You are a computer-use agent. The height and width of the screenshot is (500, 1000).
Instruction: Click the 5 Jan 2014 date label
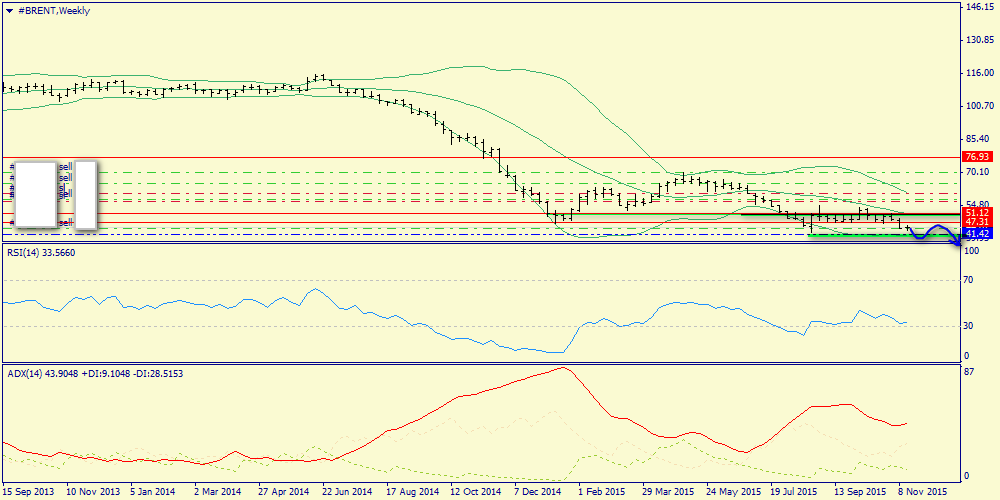pyautogui.click(x=155, y=492)
